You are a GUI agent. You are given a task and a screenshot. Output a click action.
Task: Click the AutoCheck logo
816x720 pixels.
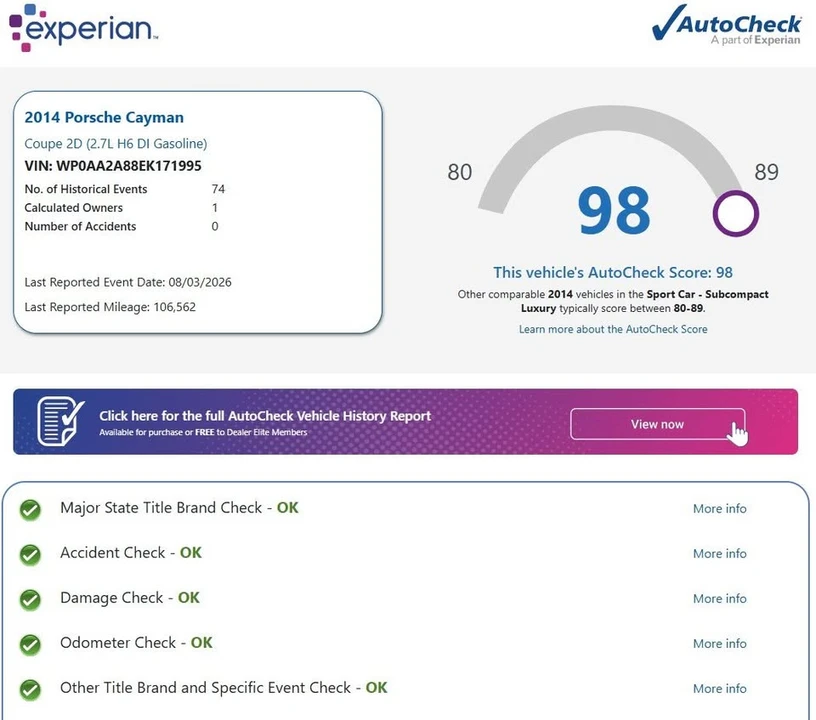tap(726, 25)
